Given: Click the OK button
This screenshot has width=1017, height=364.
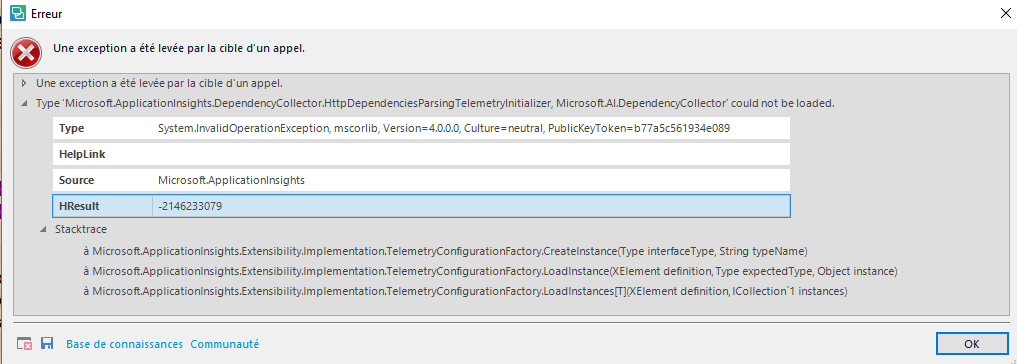Looking at the screenshot, I should (971, 344).
